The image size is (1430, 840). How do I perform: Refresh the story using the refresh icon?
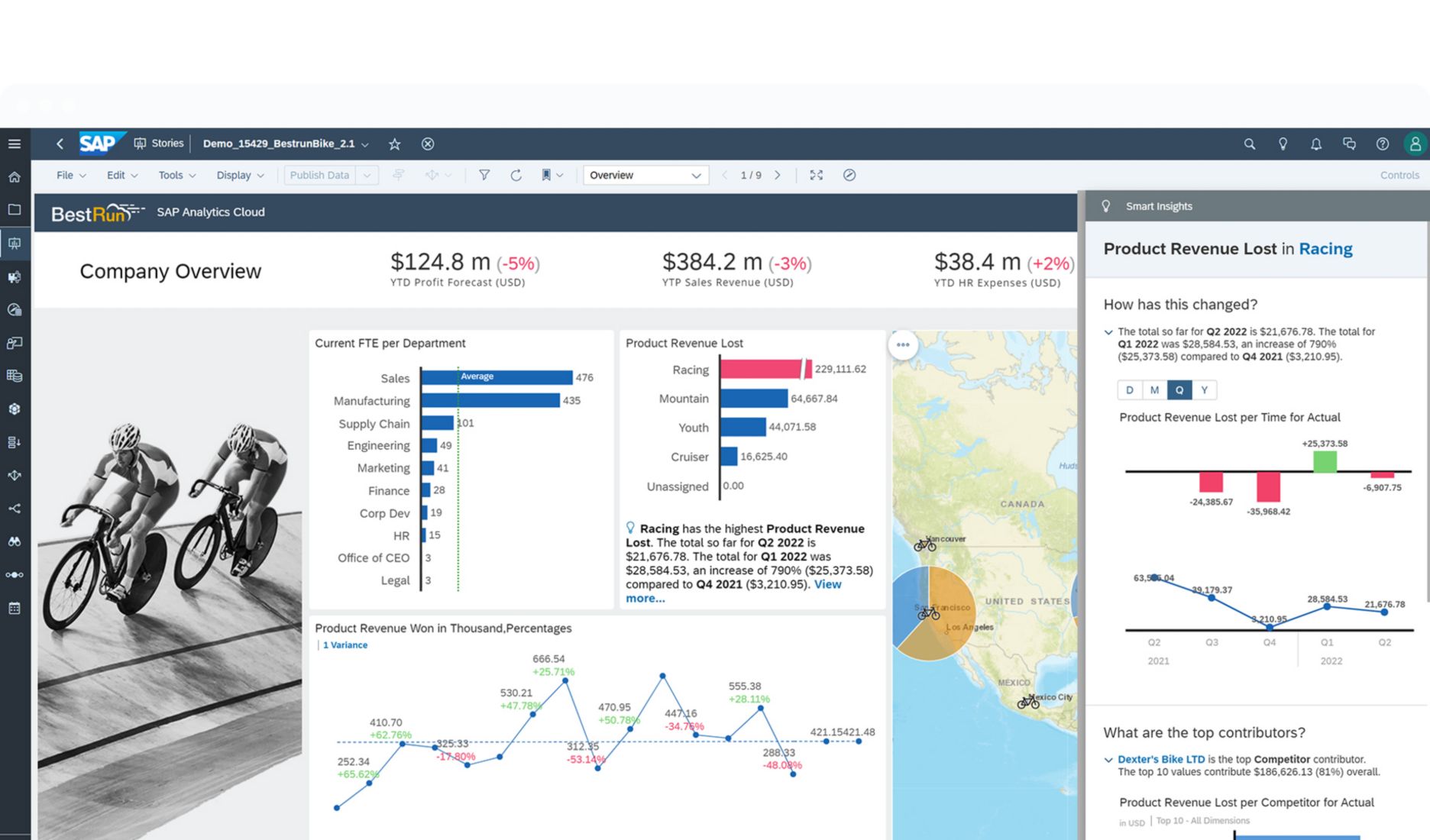click(516, 175)
